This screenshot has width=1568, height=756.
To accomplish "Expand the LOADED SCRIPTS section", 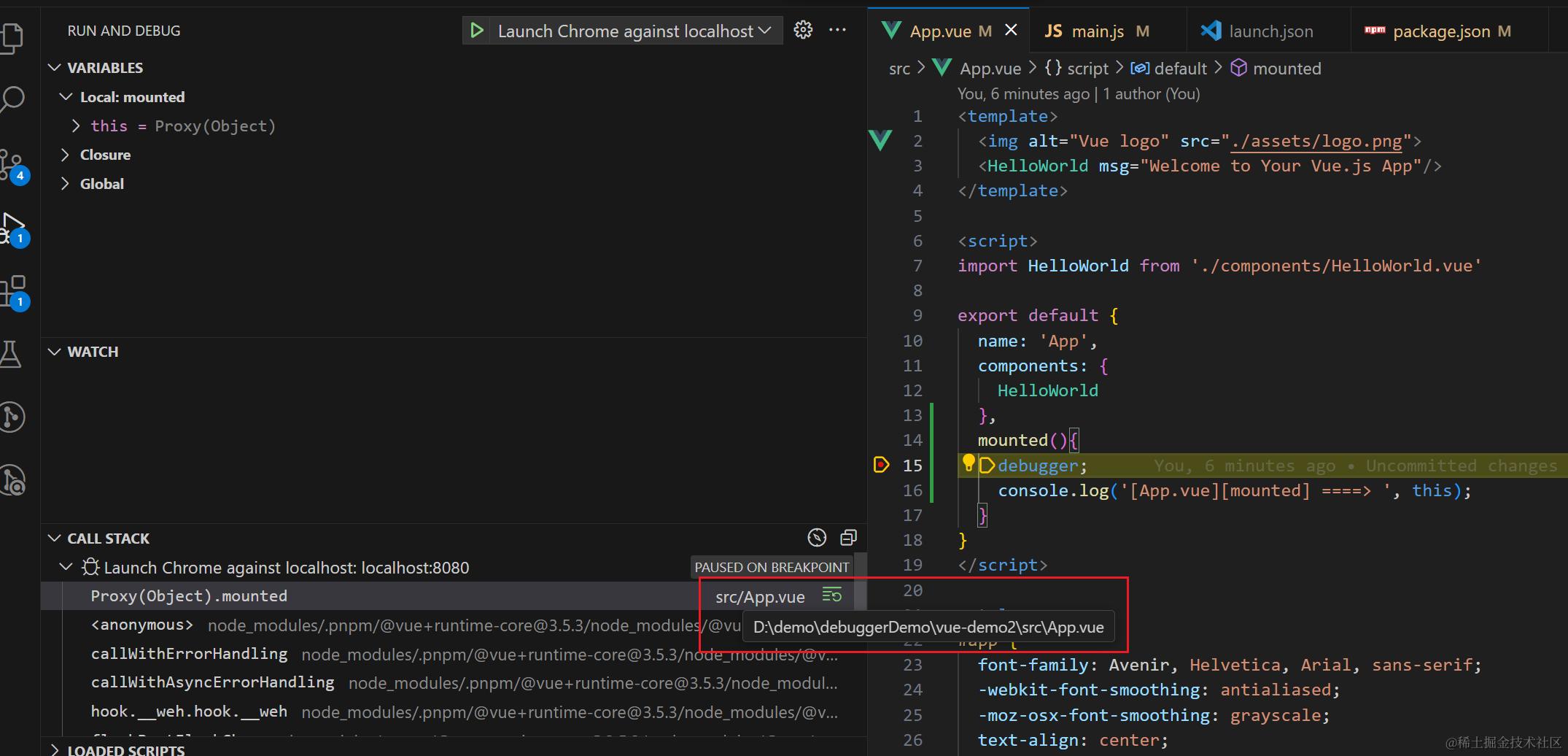I will (55, 749).
